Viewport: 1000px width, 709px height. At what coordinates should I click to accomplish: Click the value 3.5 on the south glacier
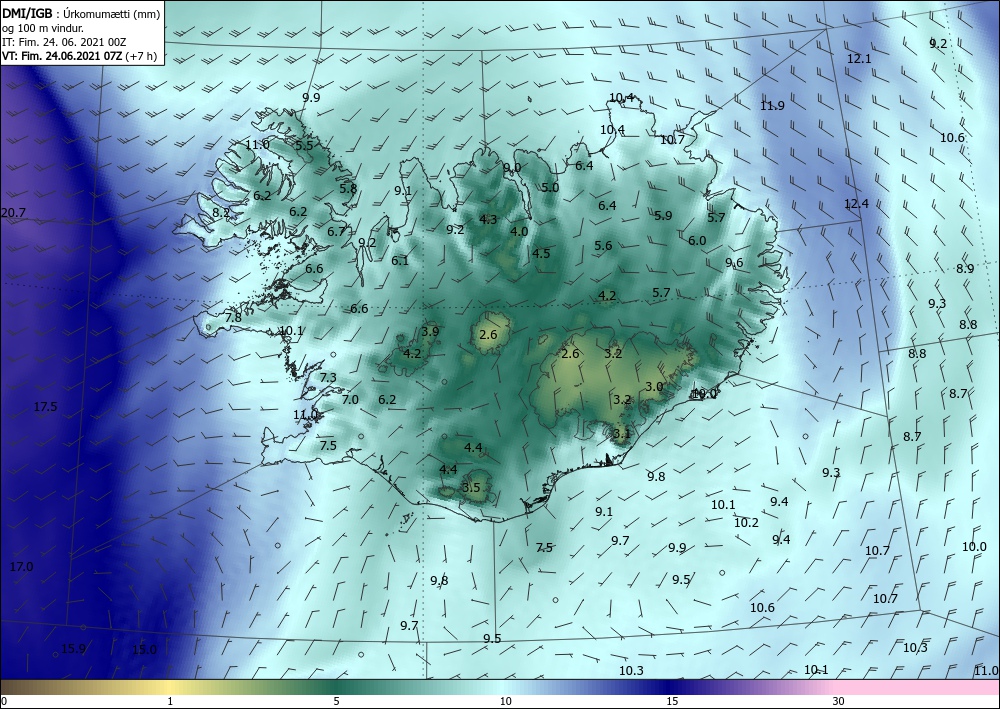coord(471,488)
